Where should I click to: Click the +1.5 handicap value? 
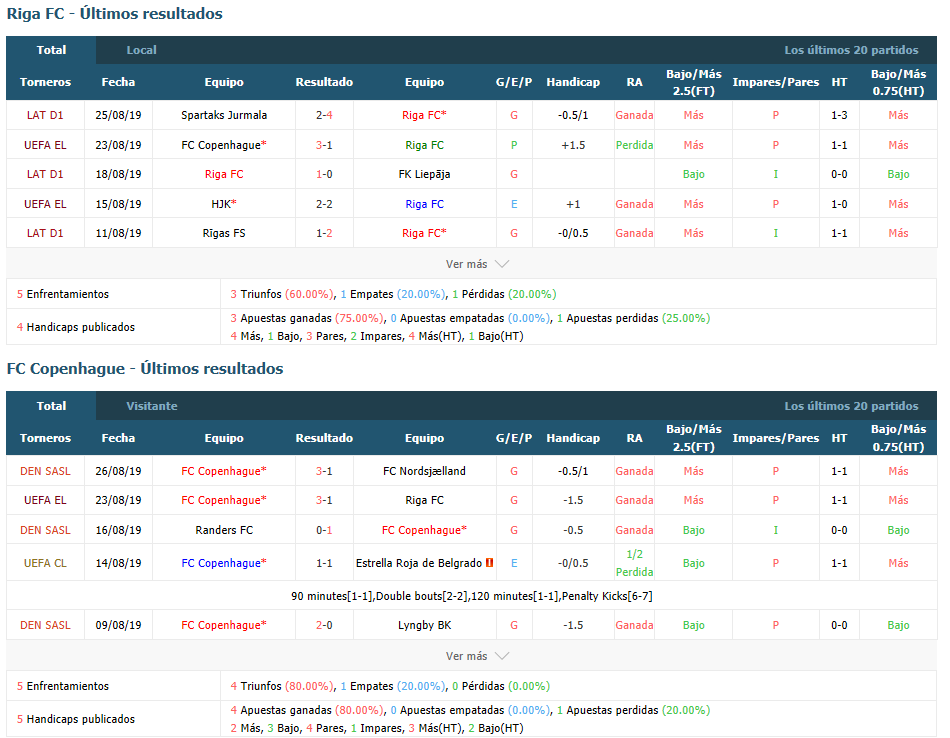point(573,145)
